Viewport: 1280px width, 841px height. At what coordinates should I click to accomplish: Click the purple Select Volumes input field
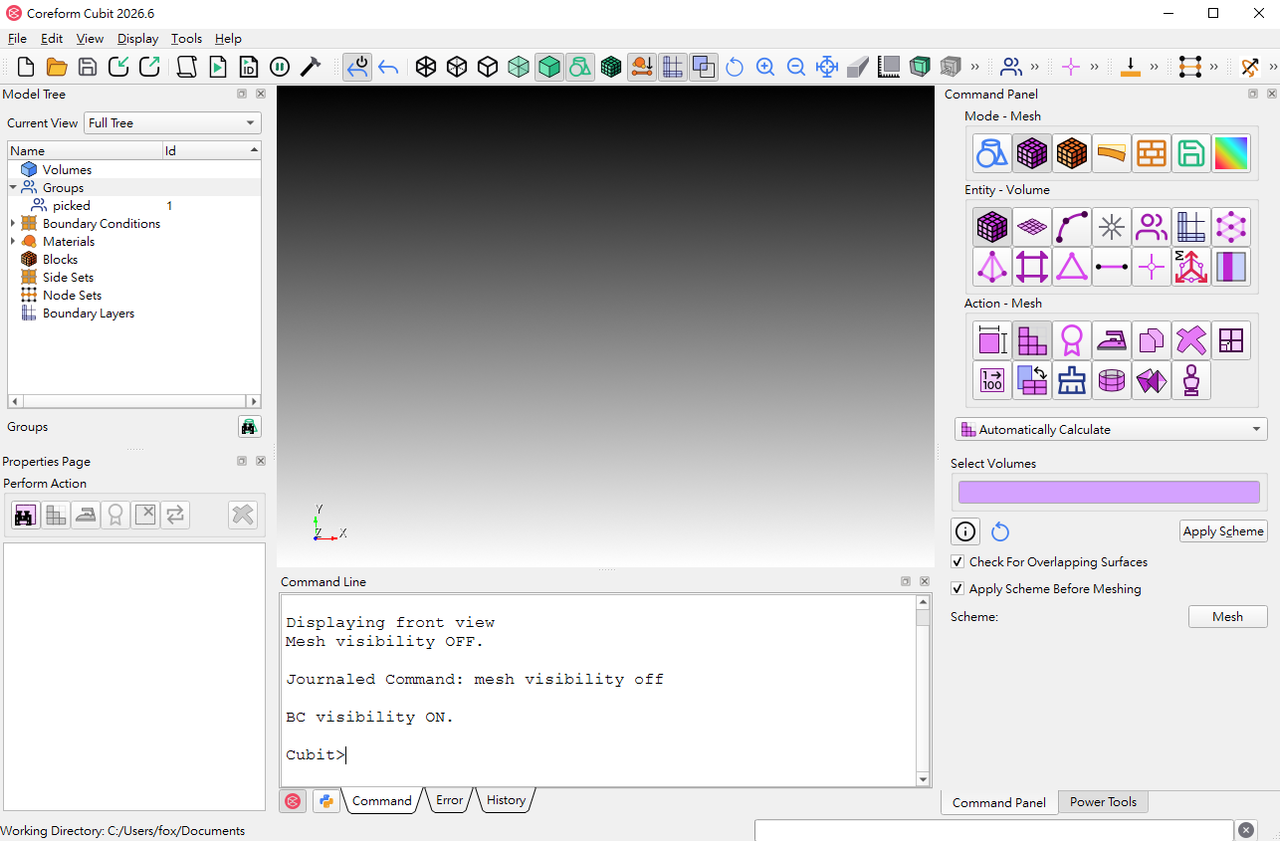click(1109, 492)
